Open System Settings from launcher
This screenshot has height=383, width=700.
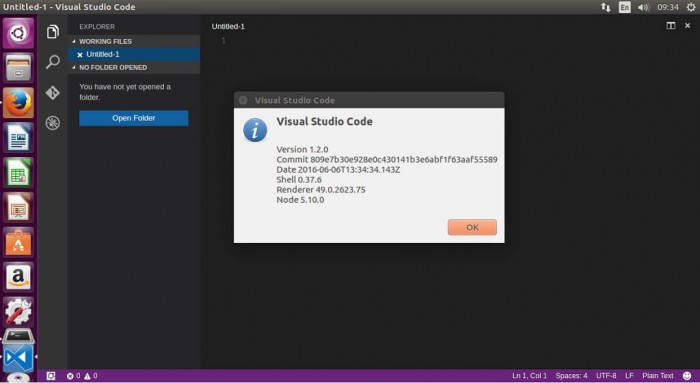click(x=18, y=312)
